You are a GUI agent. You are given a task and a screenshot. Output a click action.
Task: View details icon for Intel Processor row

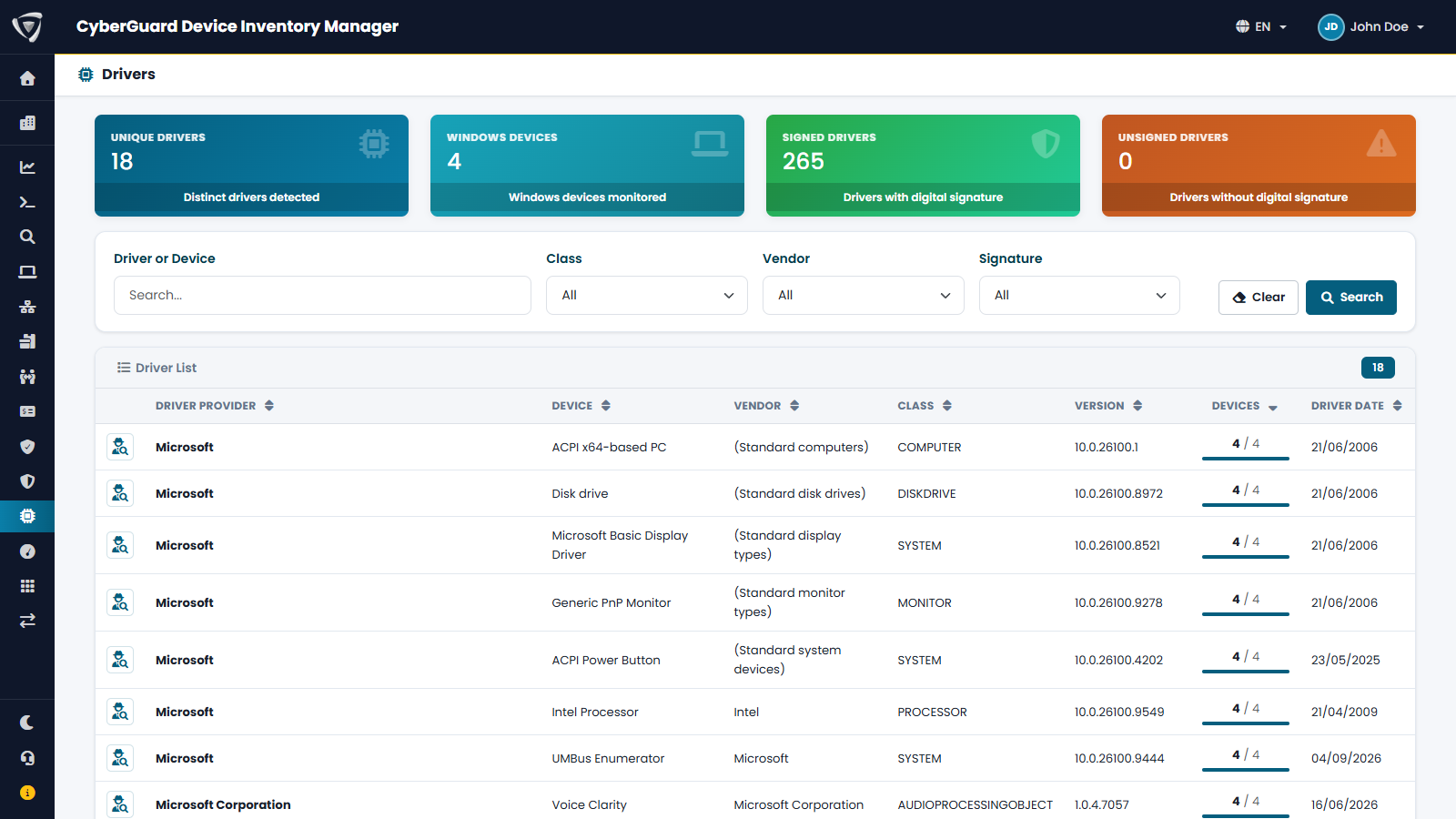coord(120,712)
